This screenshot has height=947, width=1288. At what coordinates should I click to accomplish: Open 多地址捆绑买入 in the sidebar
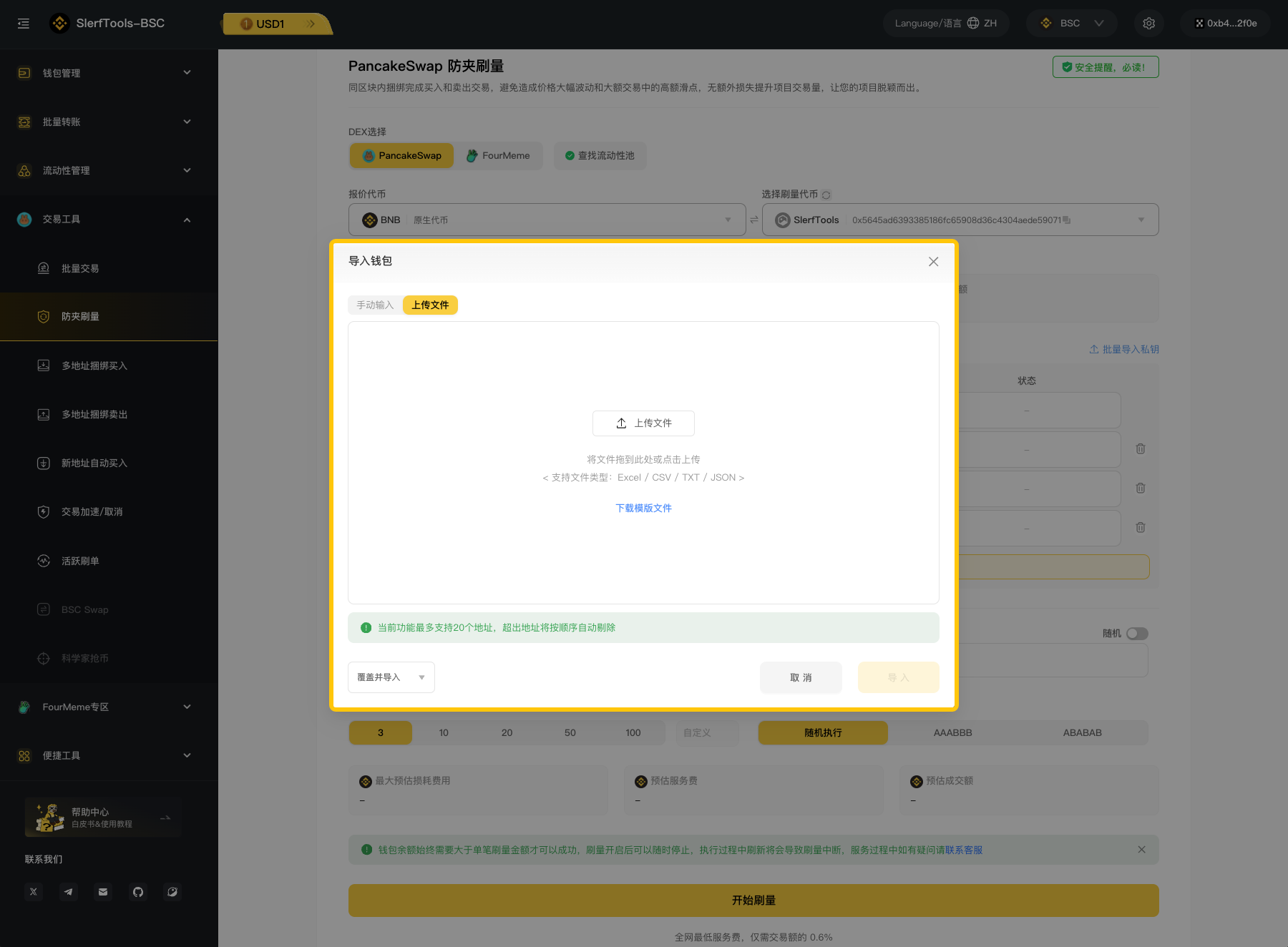(x=94, y=366)
